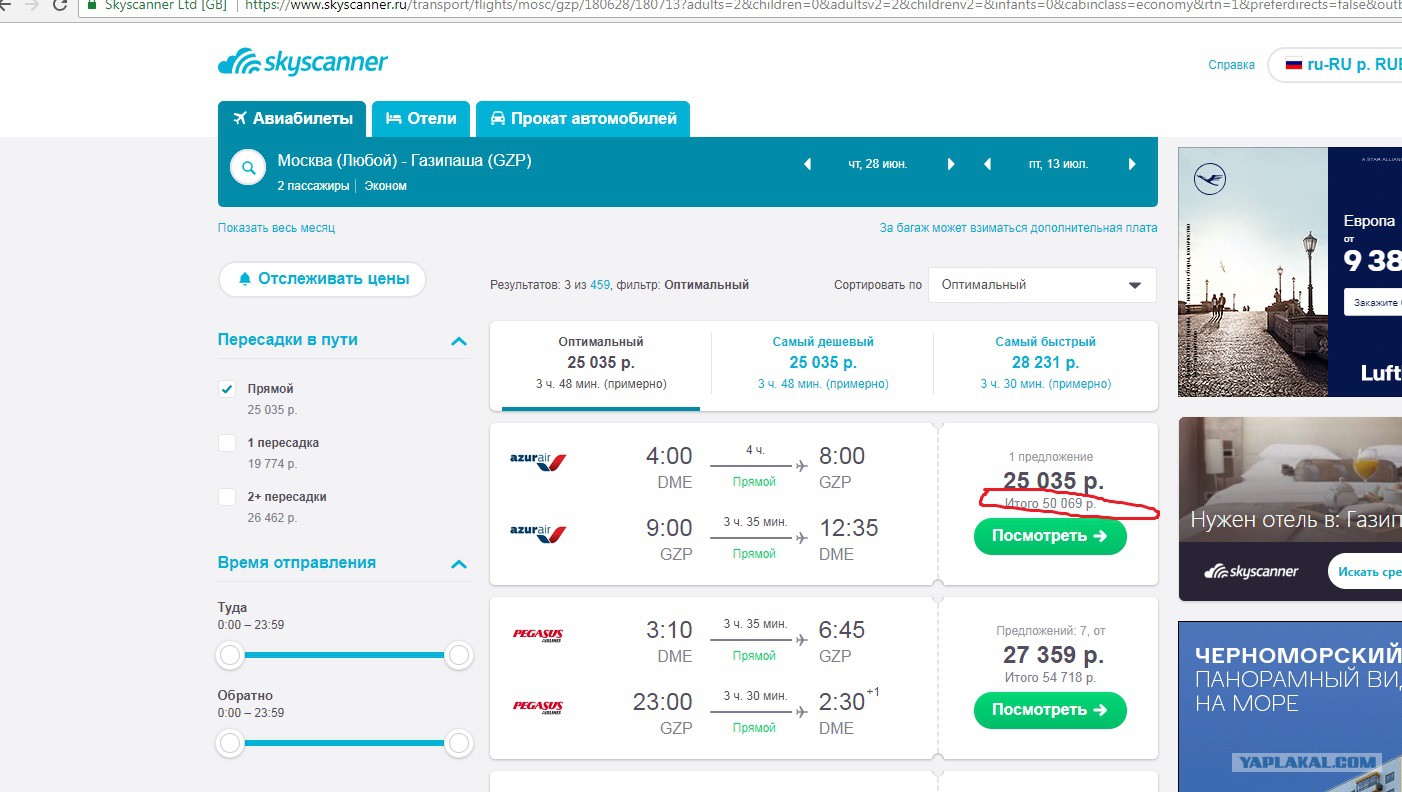Go to previous departure date before чт, 28 июн.

tap(808, 164)
